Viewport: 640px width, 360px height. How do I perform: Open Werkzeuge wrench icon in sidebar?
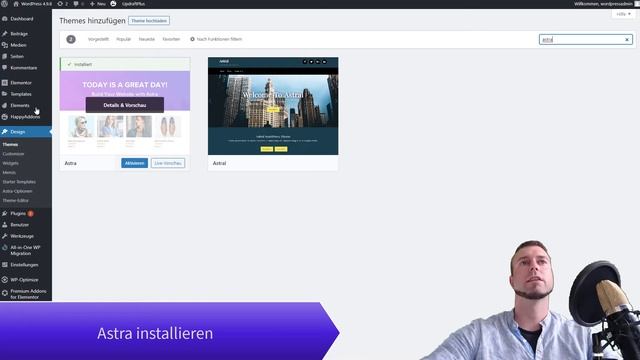point(4,236)
